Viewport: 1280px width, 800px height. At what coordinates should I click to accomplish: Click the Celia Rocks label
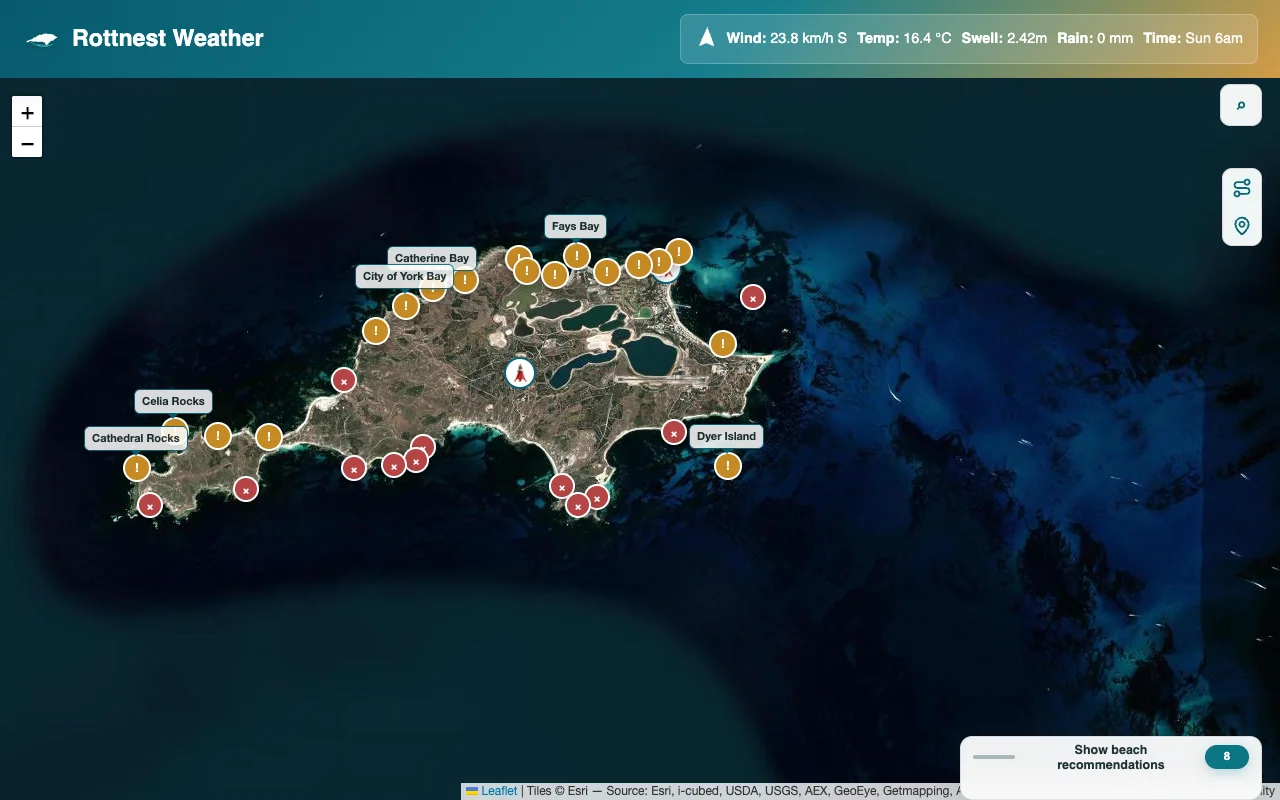point(173,401)
